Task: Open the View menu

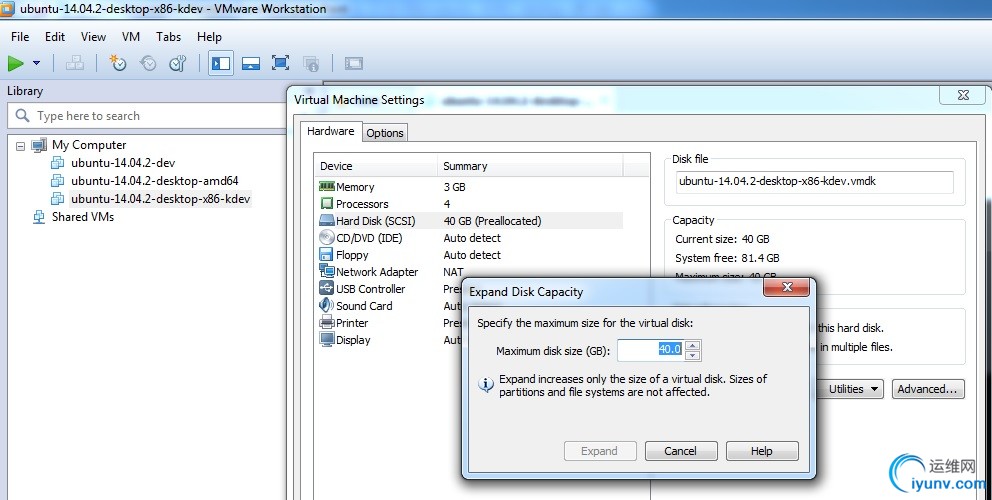Action: [93, 37]
